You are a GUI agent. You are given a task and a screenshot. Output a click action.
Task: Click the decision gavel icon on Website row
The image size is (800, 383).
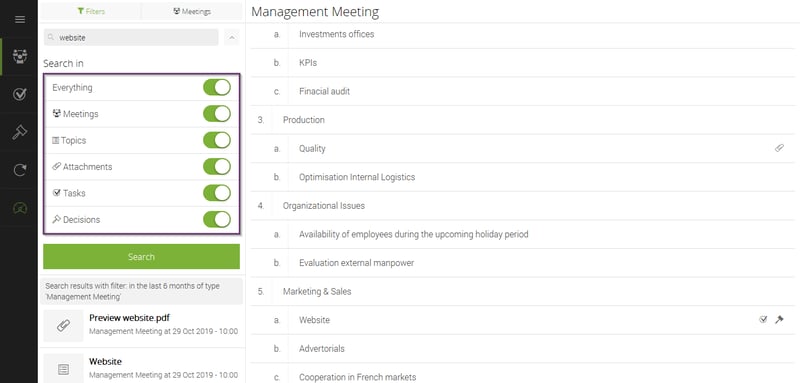[779, 320]
